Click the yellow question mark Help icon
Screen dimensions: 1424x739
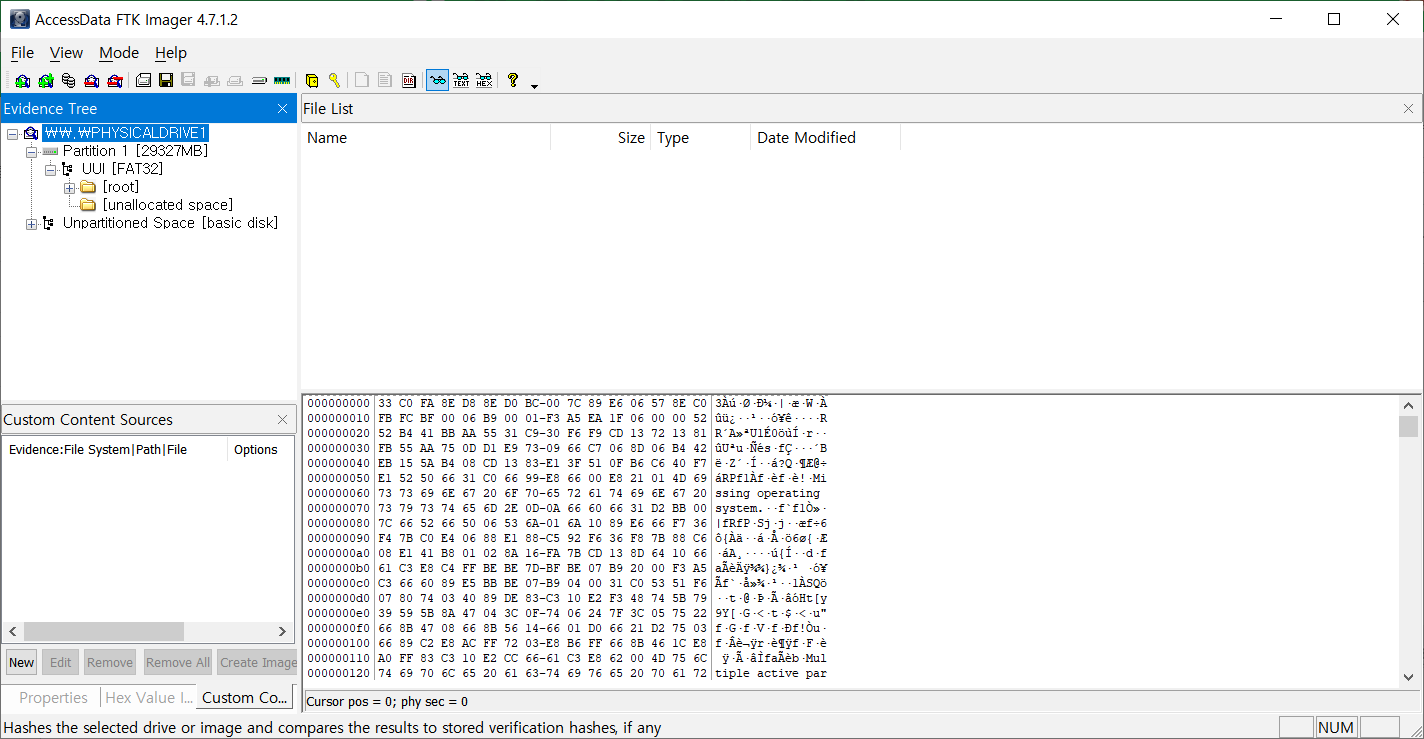pos(513,81)
